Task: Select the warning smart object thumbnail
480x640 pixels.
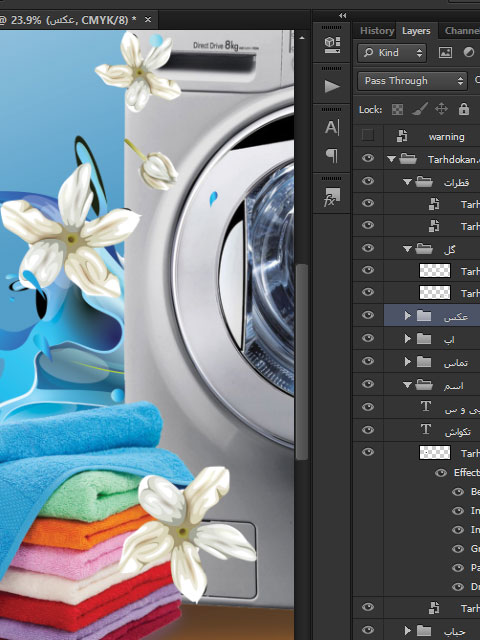Action: click(402, 136)
